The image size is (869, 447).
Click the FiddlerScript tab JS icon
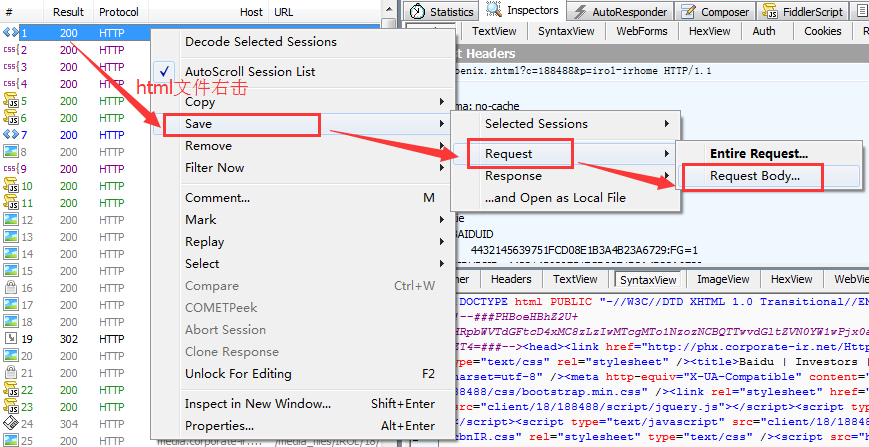point(770,12)
